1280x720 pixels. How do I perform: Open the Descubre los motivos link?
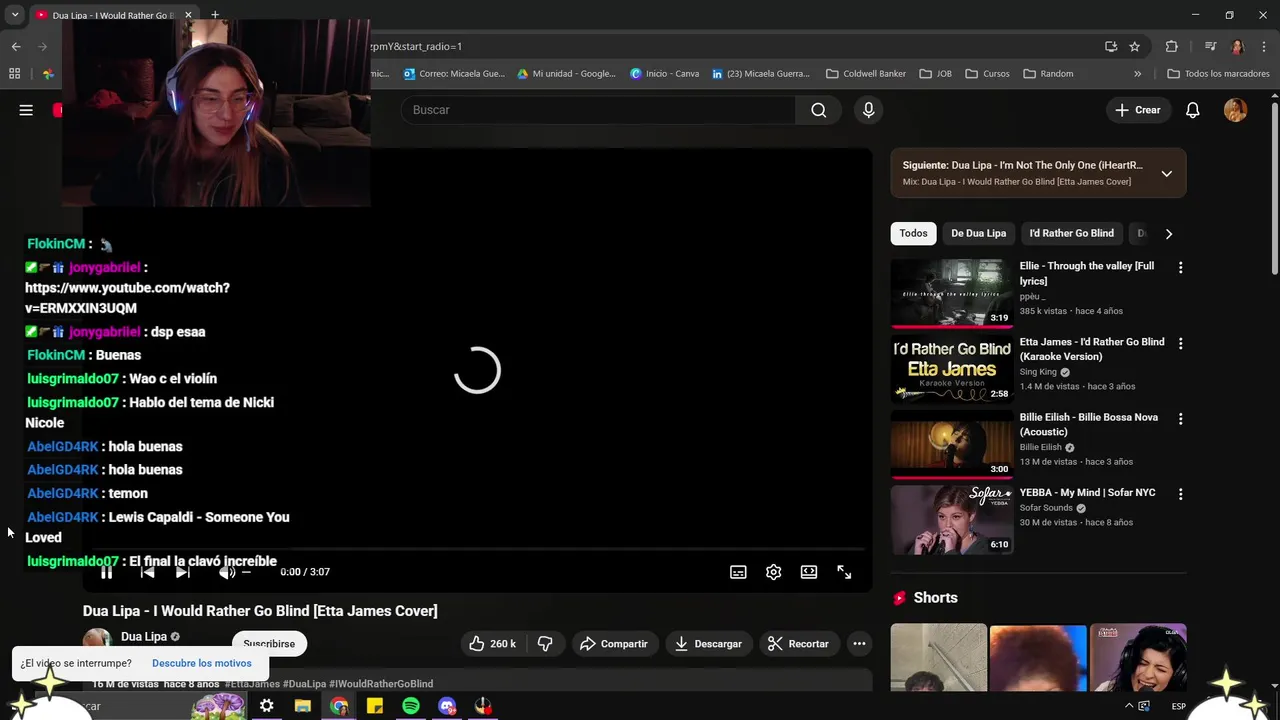pyautogui.click(x=201, y=663)
